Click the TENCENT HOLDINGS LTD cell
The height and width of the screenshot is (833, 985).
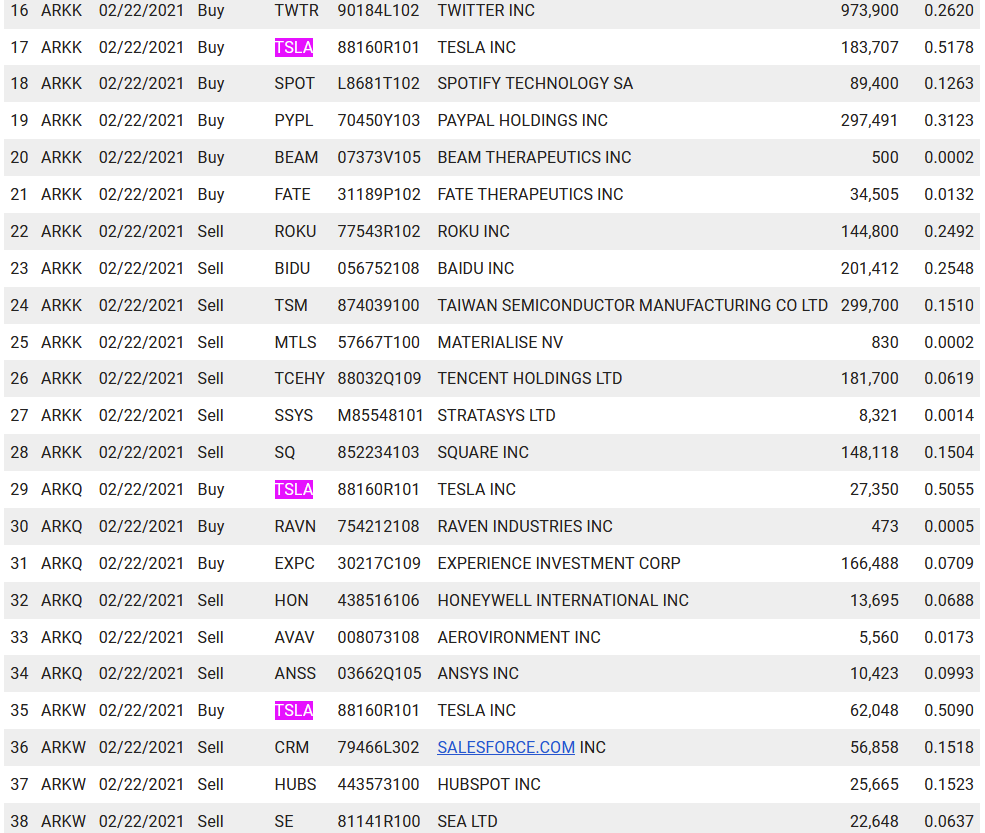[x=529, y=378]
